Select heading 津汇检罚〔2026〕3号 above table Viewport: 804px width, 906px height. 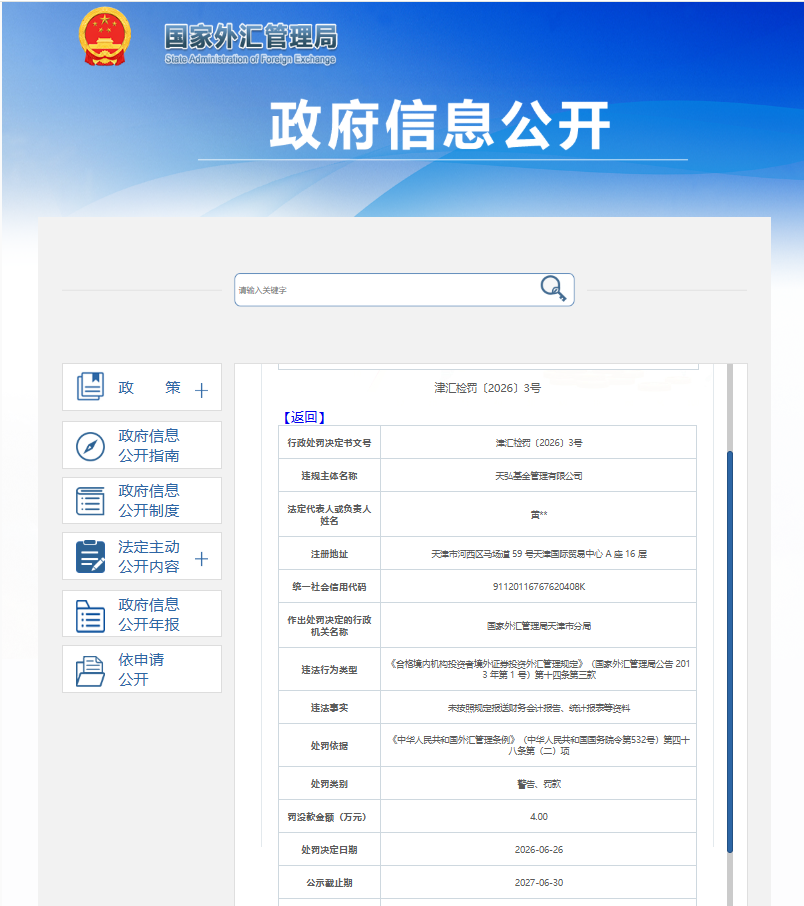coord(487,388)
